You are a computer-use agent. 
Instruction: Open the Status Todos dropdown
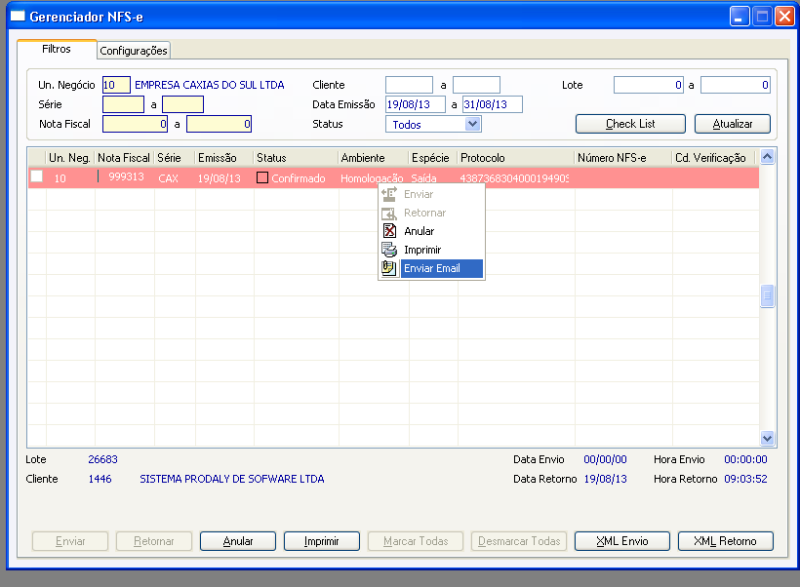coord(472,124)
